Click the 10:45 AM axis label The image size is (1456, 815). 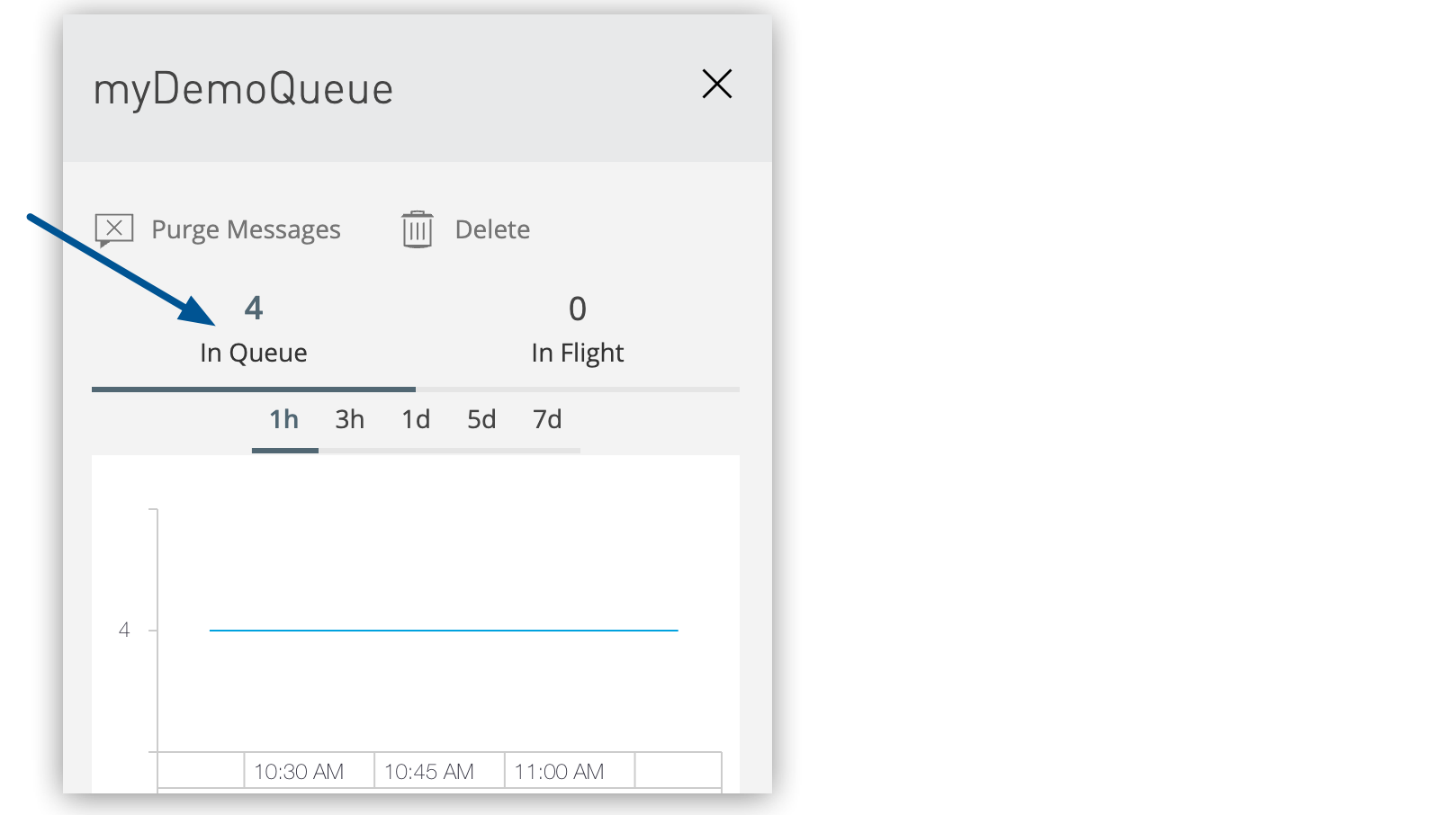429,772
